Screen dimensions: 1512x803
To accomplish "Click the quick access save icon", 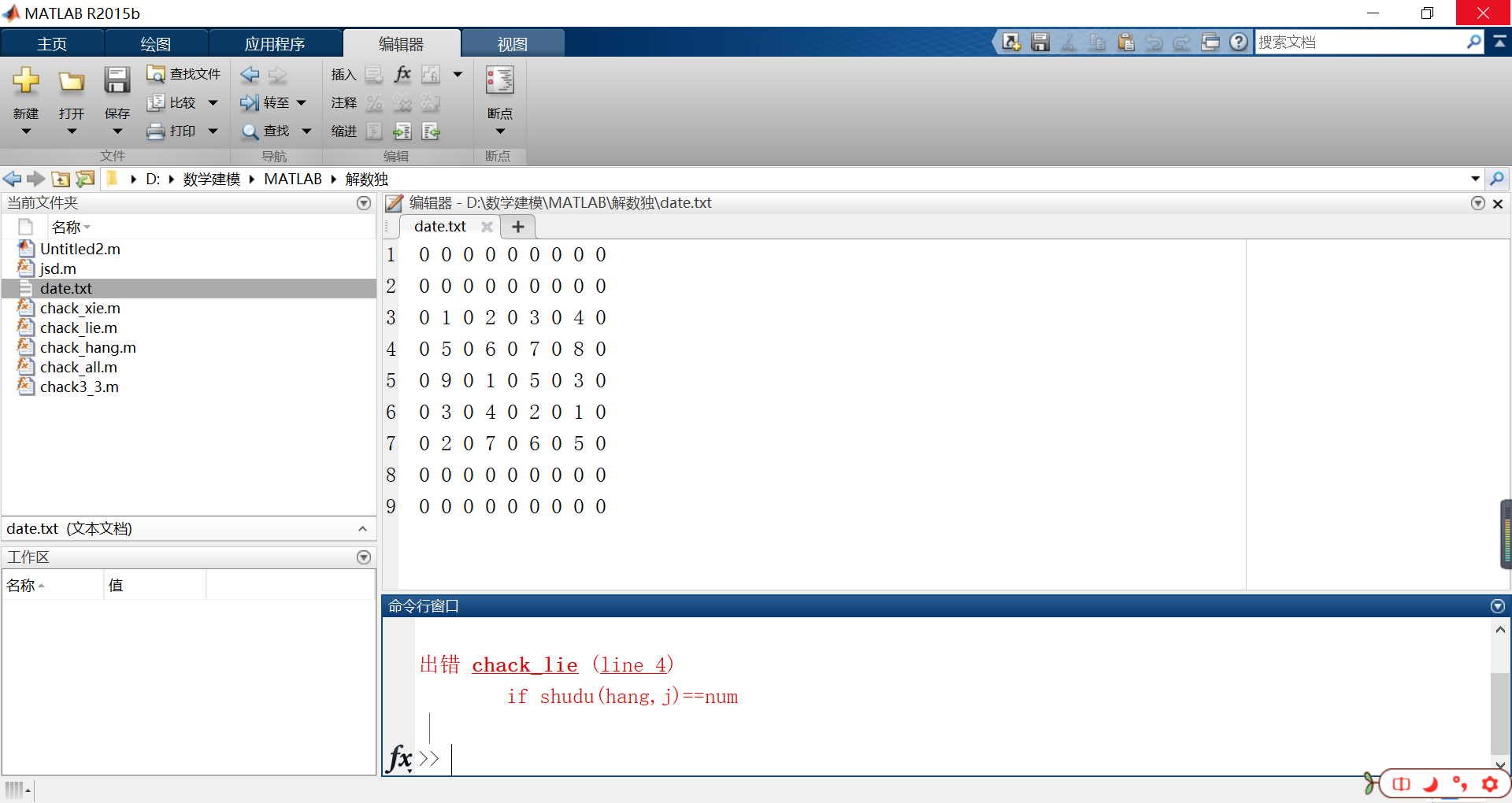I will [1040, 43].
